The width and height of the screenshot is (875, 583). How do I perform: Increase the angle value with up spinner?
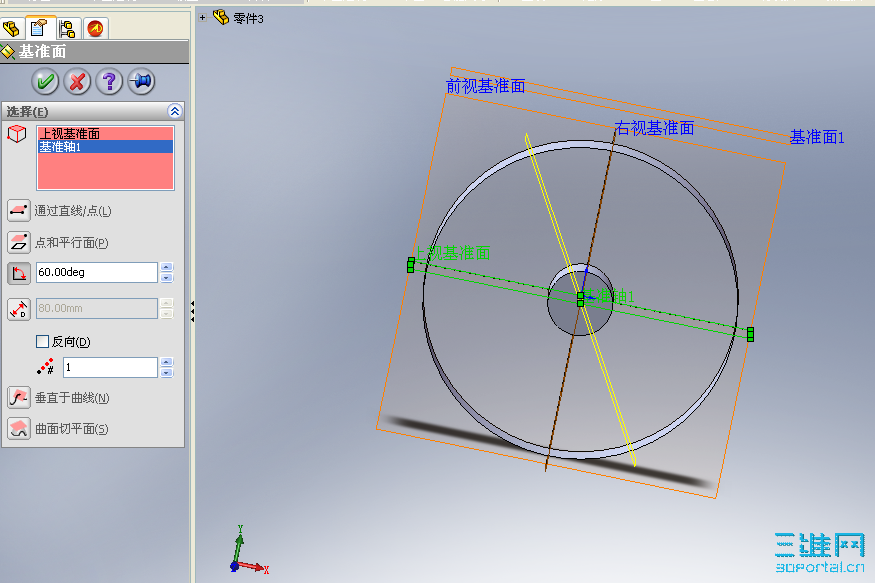click(x=166, y=267)
